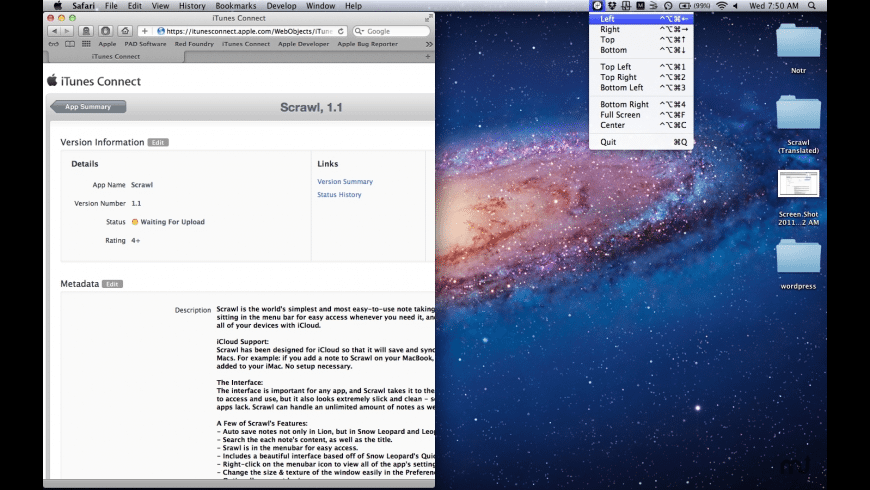Open the Wi-Fi menu
The image size is (870, 490).
(x=721, y=6)
